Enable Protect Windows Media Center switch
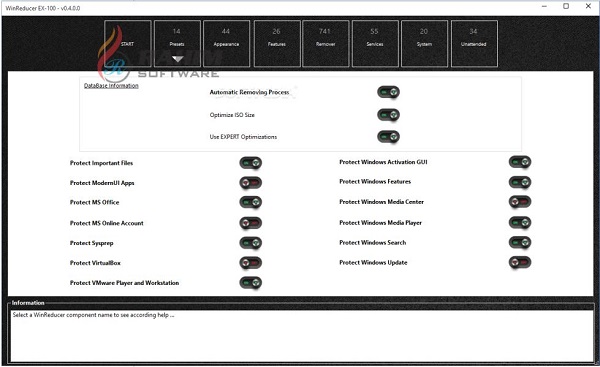 (520, 202)
